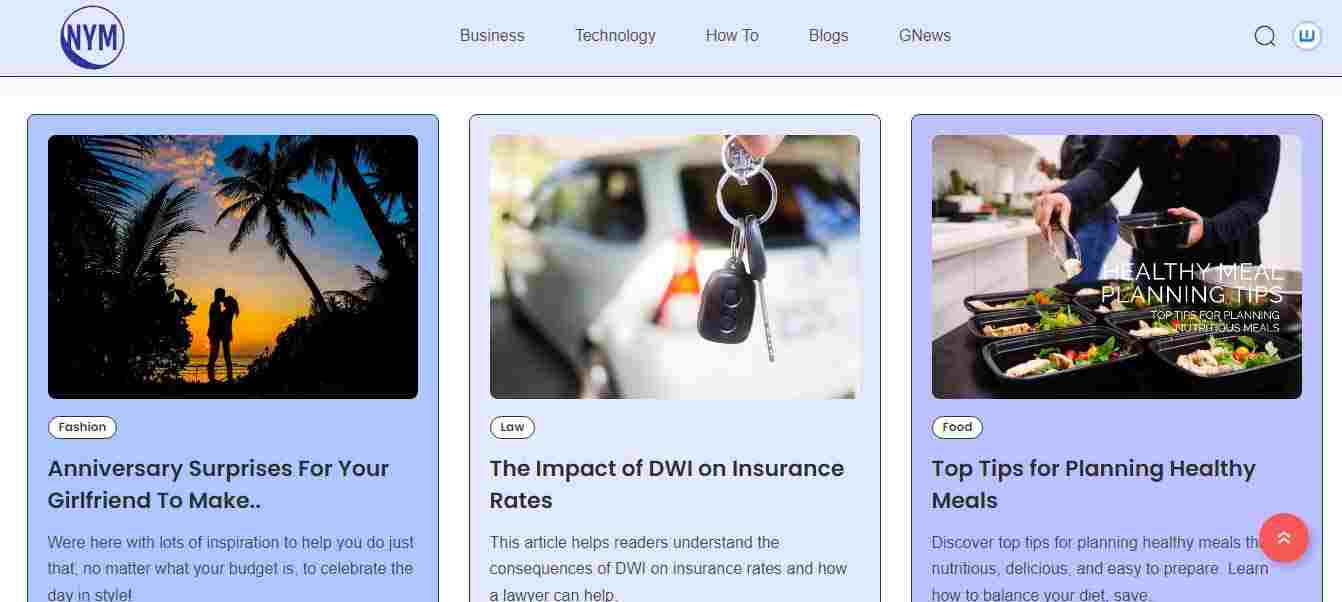1342x602 pixels.
Task: Click the Fashion category tag
Action: (x=82, y=427)
